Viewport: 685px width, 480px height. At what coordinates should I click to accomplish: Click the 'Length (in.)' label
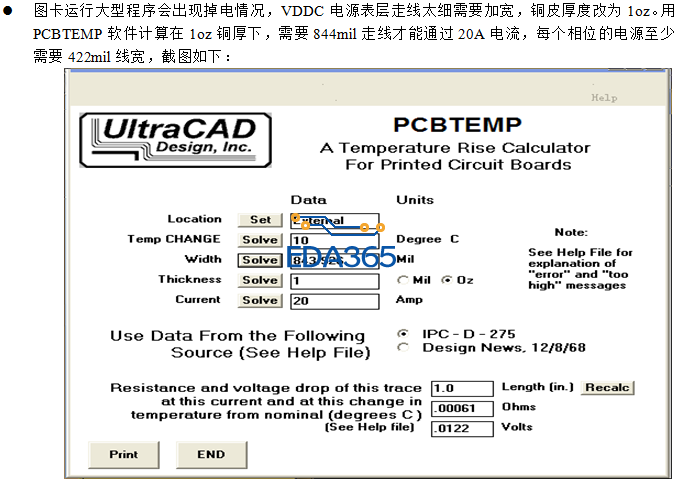tap(537, 387)
